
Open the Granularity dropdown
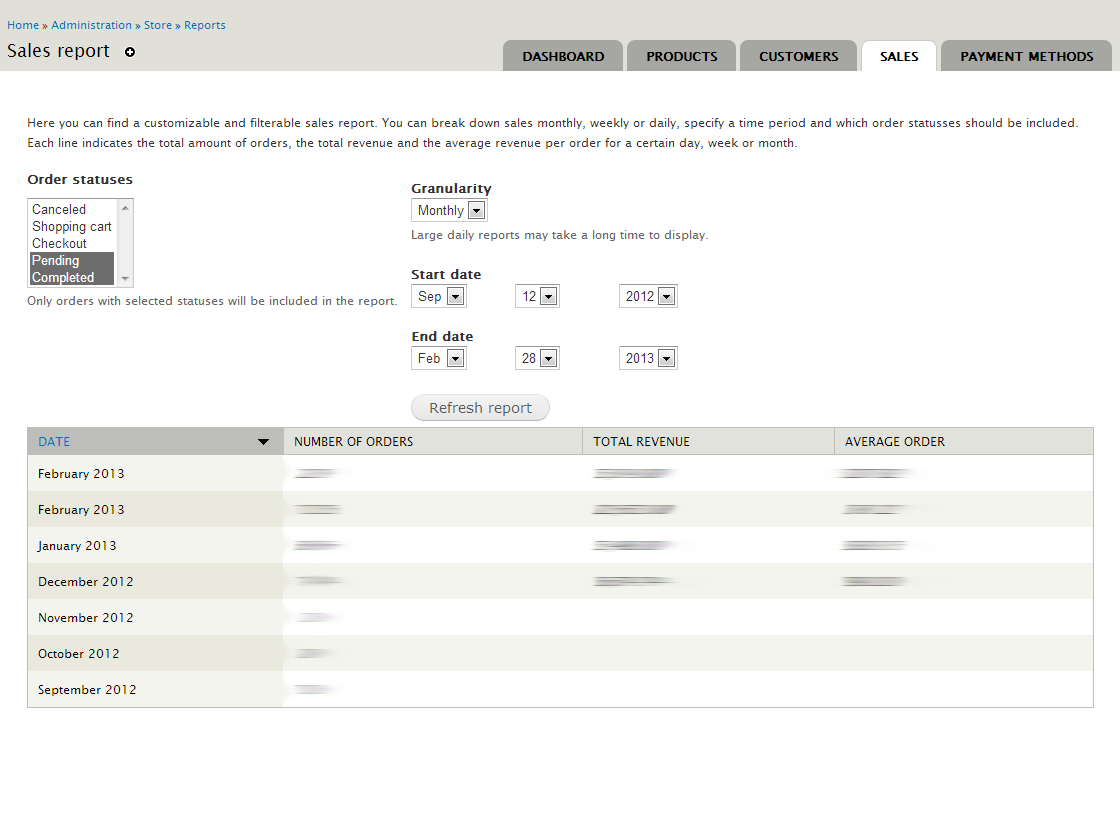449,211
